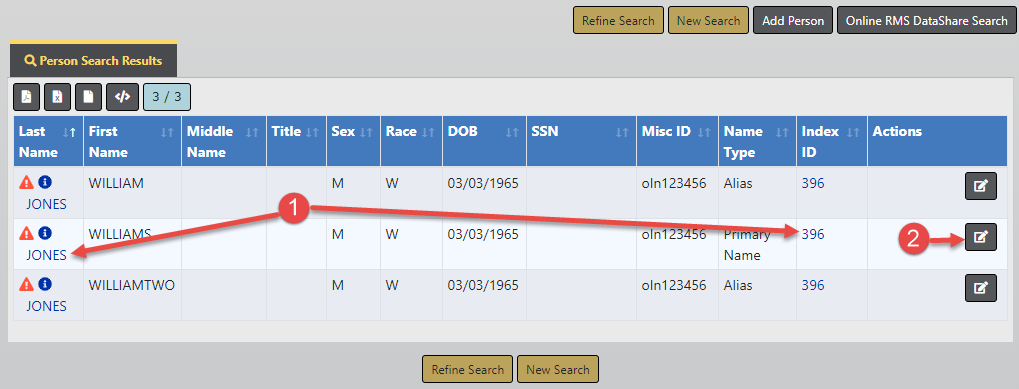1019x389 pixels.
Task: Click the red warning icon in WILLIAM row
Action: pos(26,183)
